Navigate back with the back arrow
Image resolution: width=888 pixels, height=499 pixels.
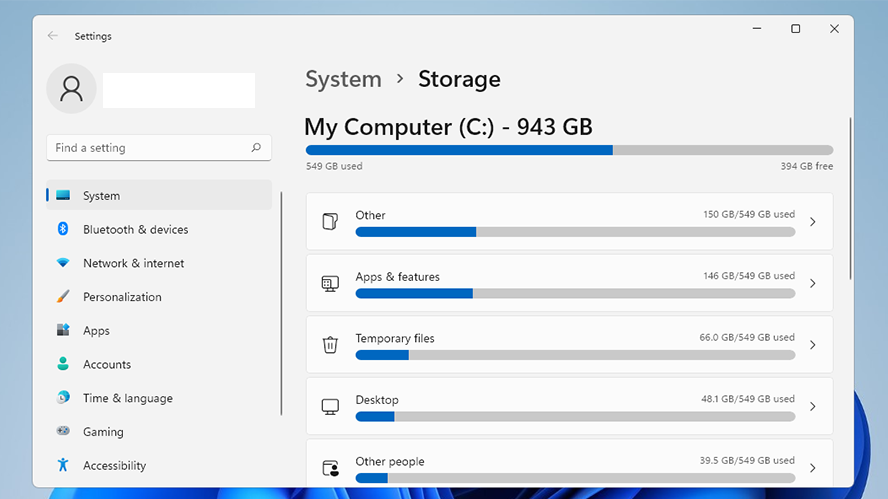(53, 36)
